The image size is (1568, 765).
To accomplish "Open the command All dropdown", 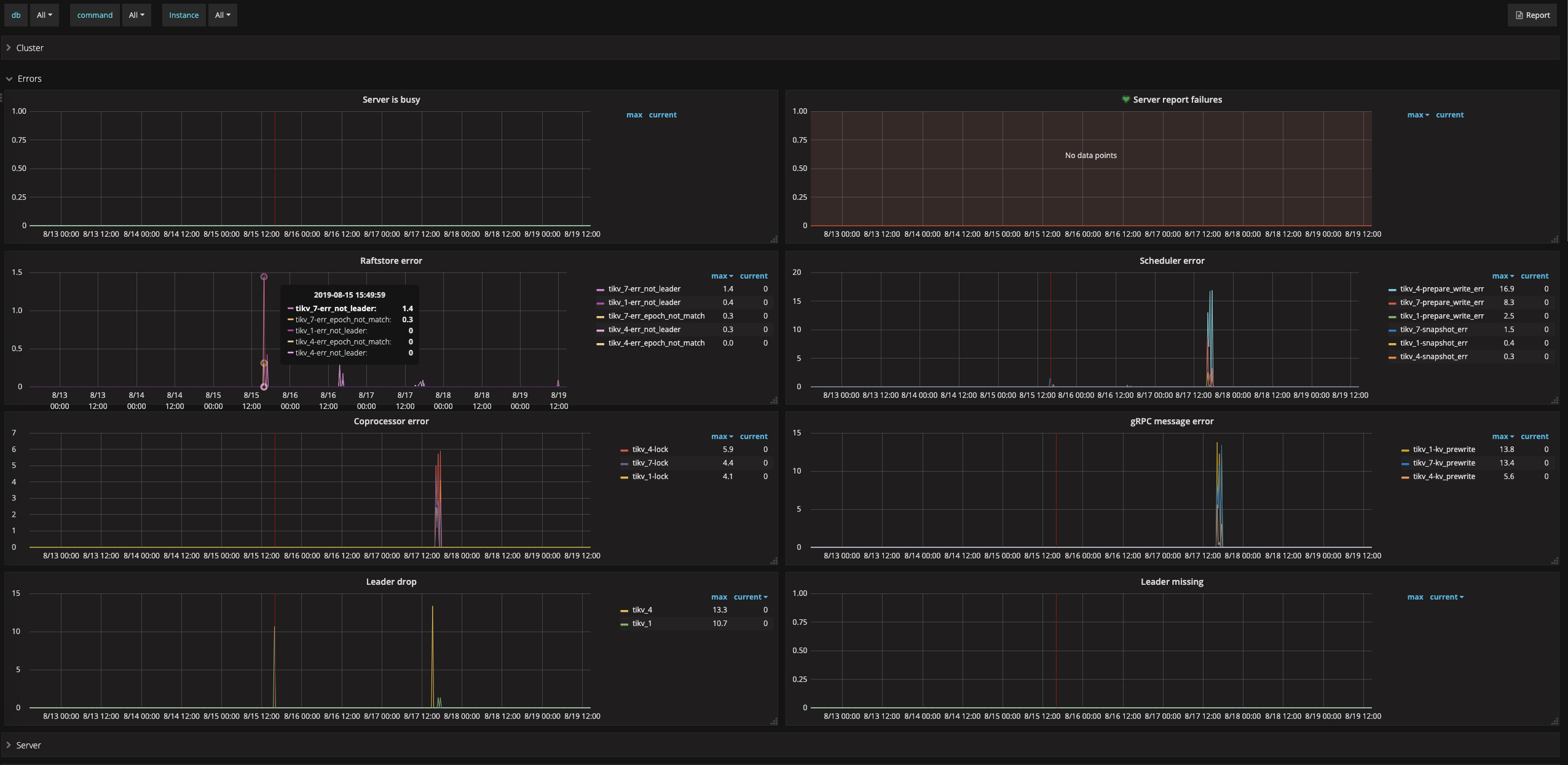I will coord(136,15).
